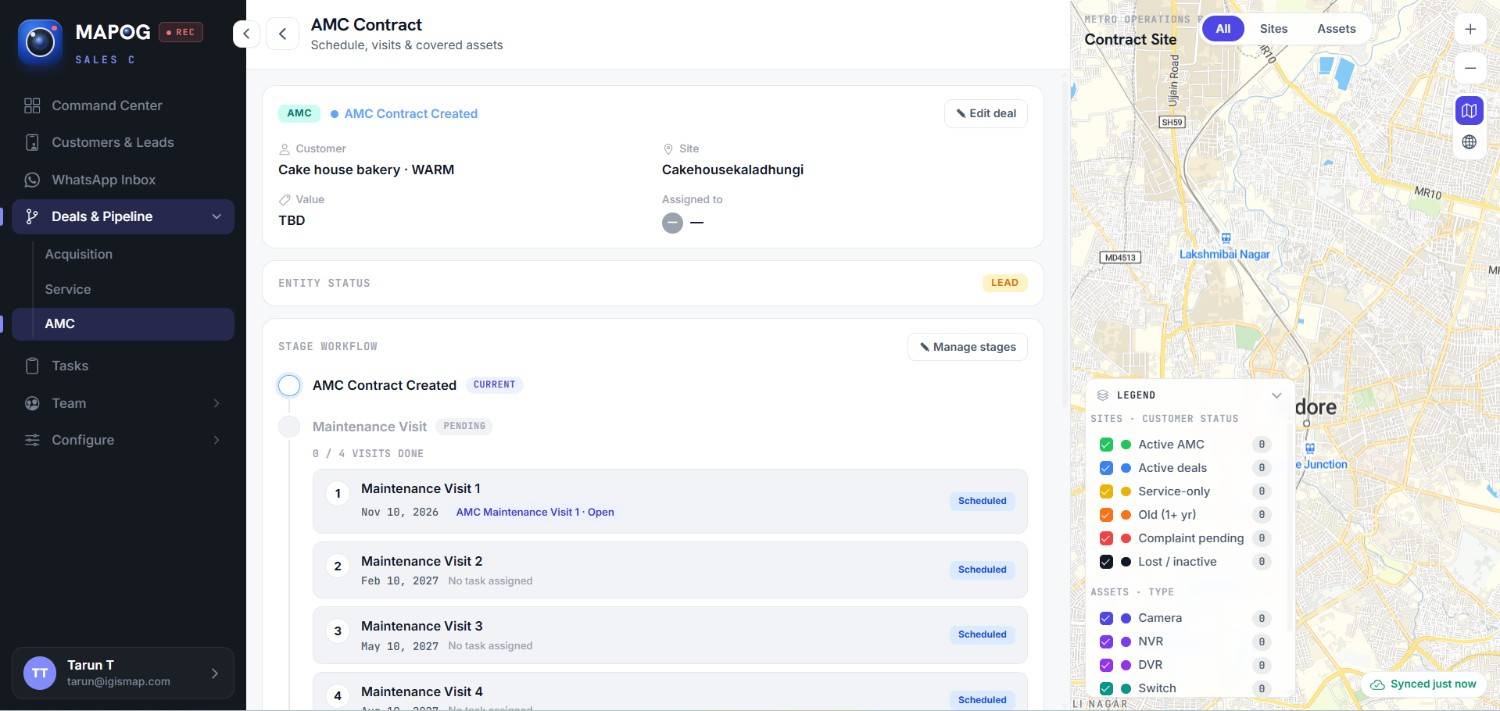The width and height of the screenshot is (1500, 711).
Task: Open the Maintenance Visit 3 row
Action: (x=670, y=635)
